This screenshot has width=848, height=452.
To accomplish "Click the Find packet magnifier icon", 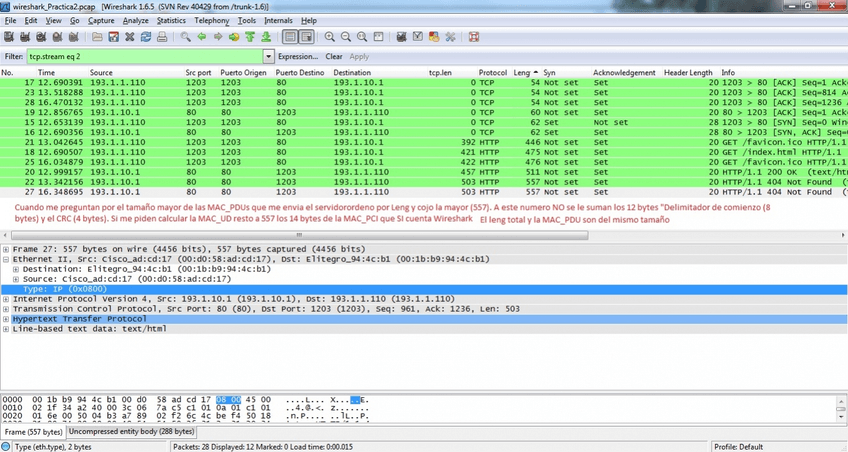I will coord(186,37).
